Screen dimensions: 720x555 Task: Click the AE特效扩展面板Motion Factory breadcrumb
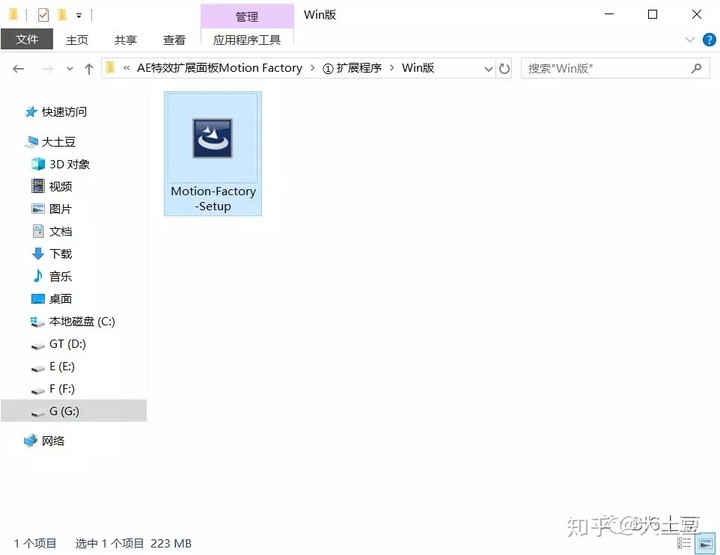coord(219,68)
